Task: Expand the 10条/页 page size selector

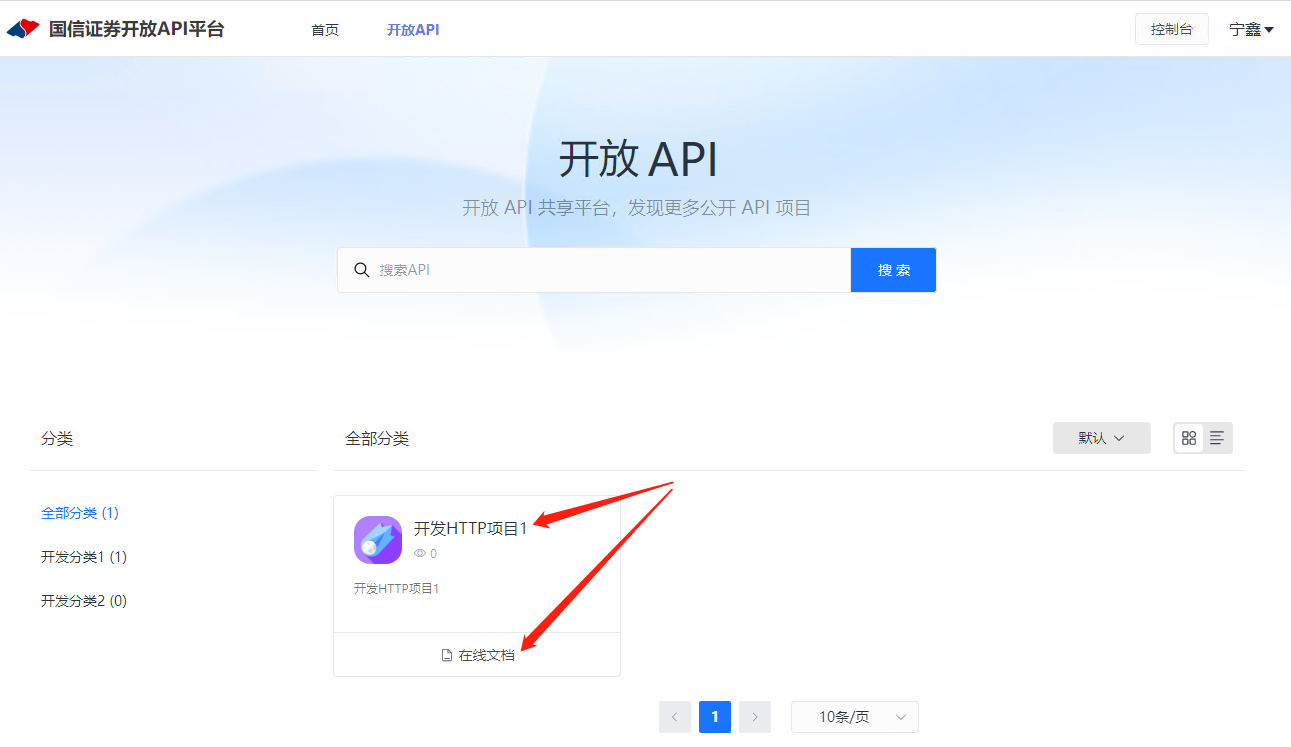Action: (x=854, y=717)
